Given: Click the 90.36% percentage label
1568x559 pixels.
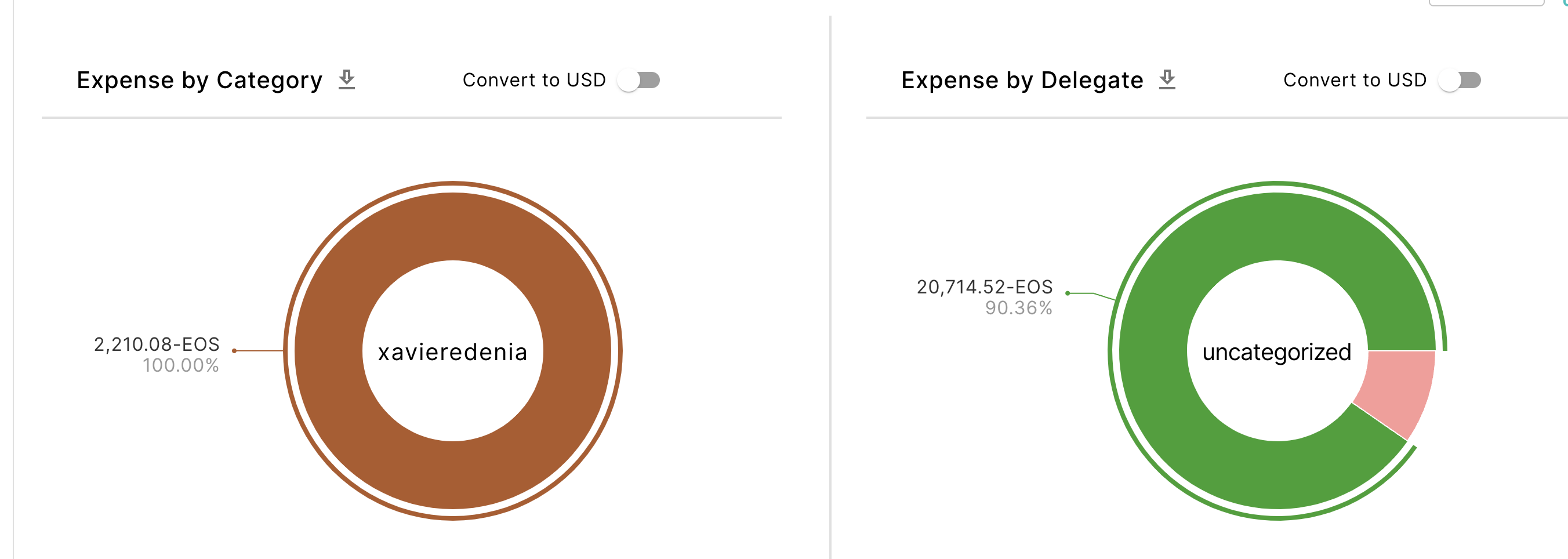Looking at the screenshot, I should pyautogui.click(x=1019, y=309).
